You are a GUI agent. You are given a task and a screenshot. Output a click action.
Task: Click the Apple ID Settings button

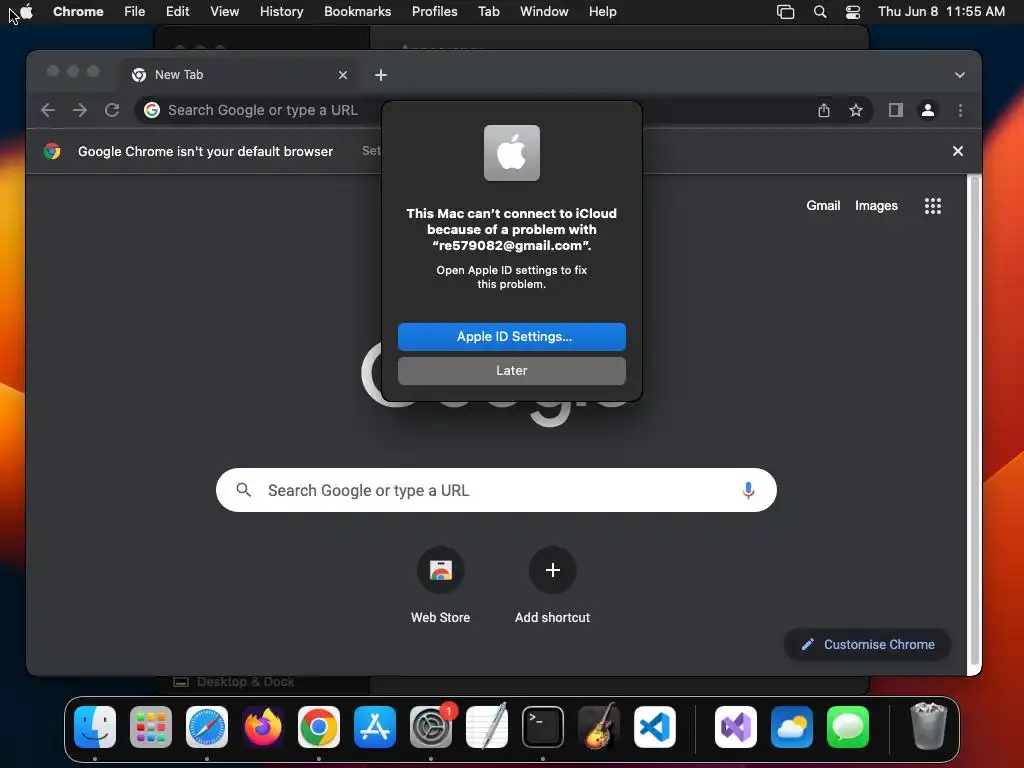coord(511,336)
